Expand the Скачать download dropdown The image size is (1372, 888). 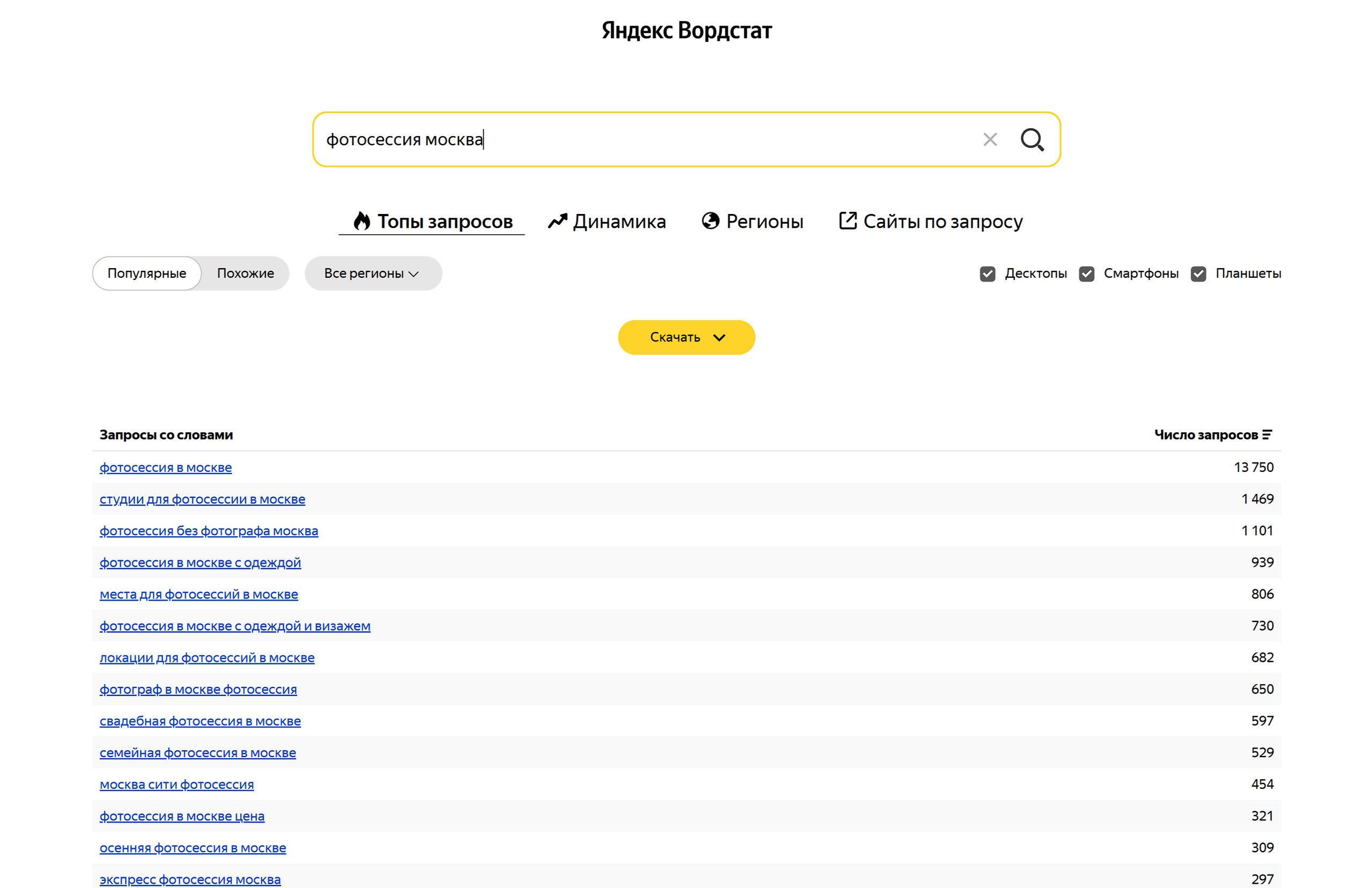(687, 337)
